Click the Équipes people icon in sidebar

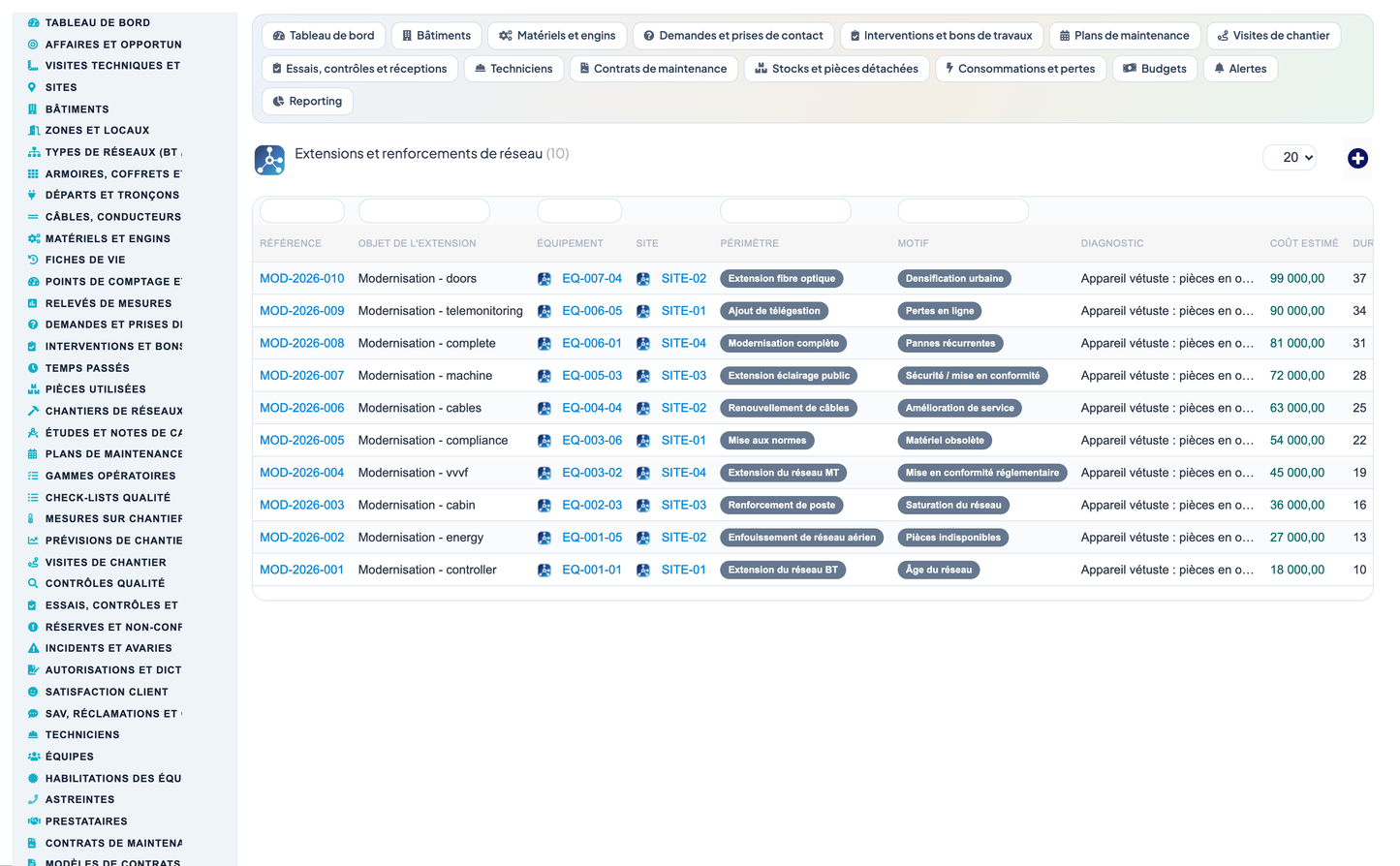(33, 757)
